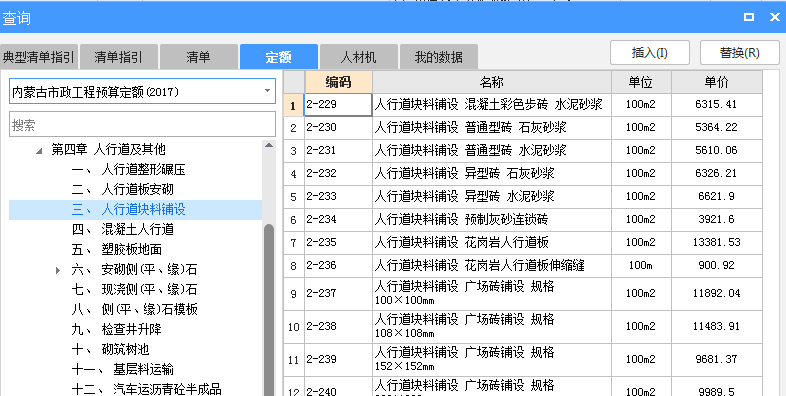Click the tree scrollbar up arrow
Image resolution: width=786 pixels, height=396 pixels.
coord(269,145)
